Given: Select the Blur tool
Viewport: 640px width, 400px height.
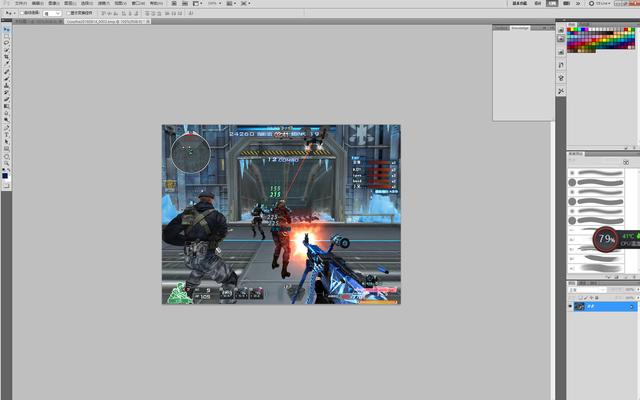Looking at the screenshot, I should pos(7,113).
